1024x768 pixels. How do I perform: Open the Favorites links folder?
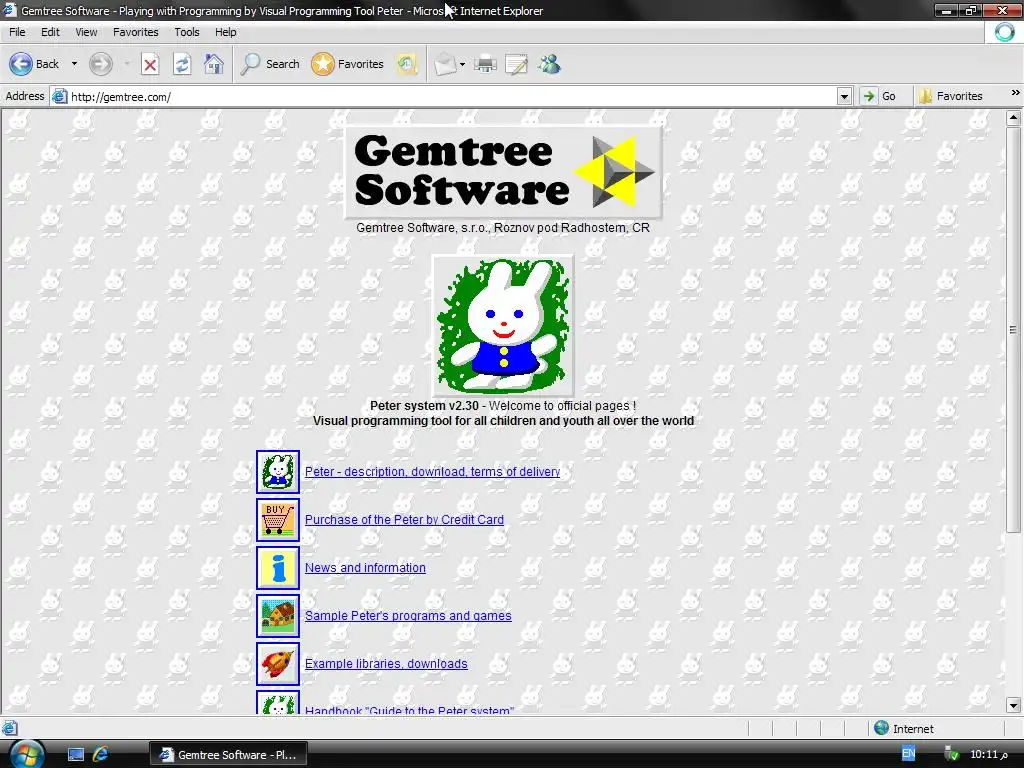950,96
